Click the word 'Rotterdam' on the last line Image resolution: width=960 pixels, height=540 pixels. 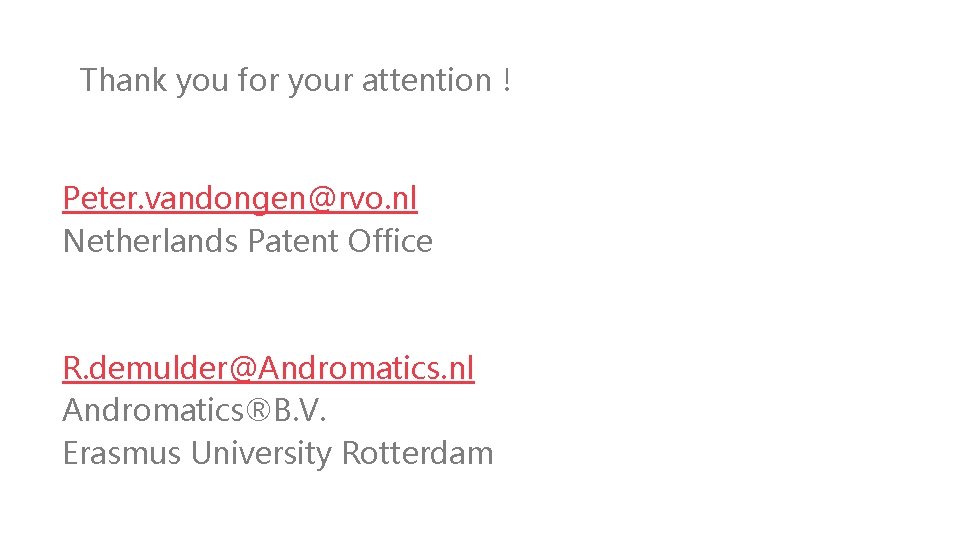tap(417, 453)
